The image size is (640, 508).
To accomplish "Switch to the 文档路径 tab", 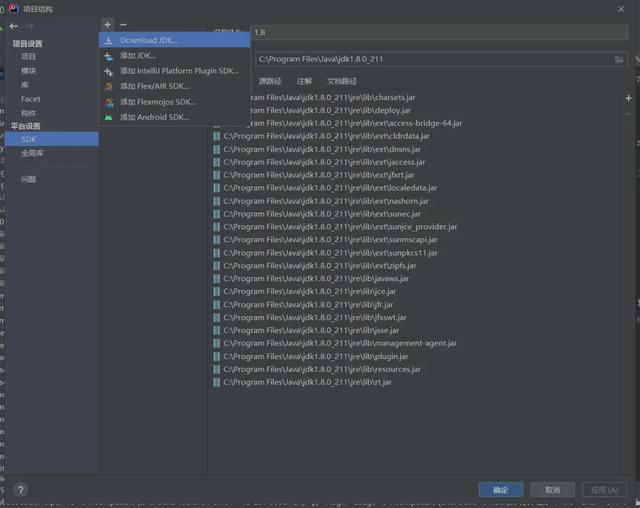I will coord(342,81).
